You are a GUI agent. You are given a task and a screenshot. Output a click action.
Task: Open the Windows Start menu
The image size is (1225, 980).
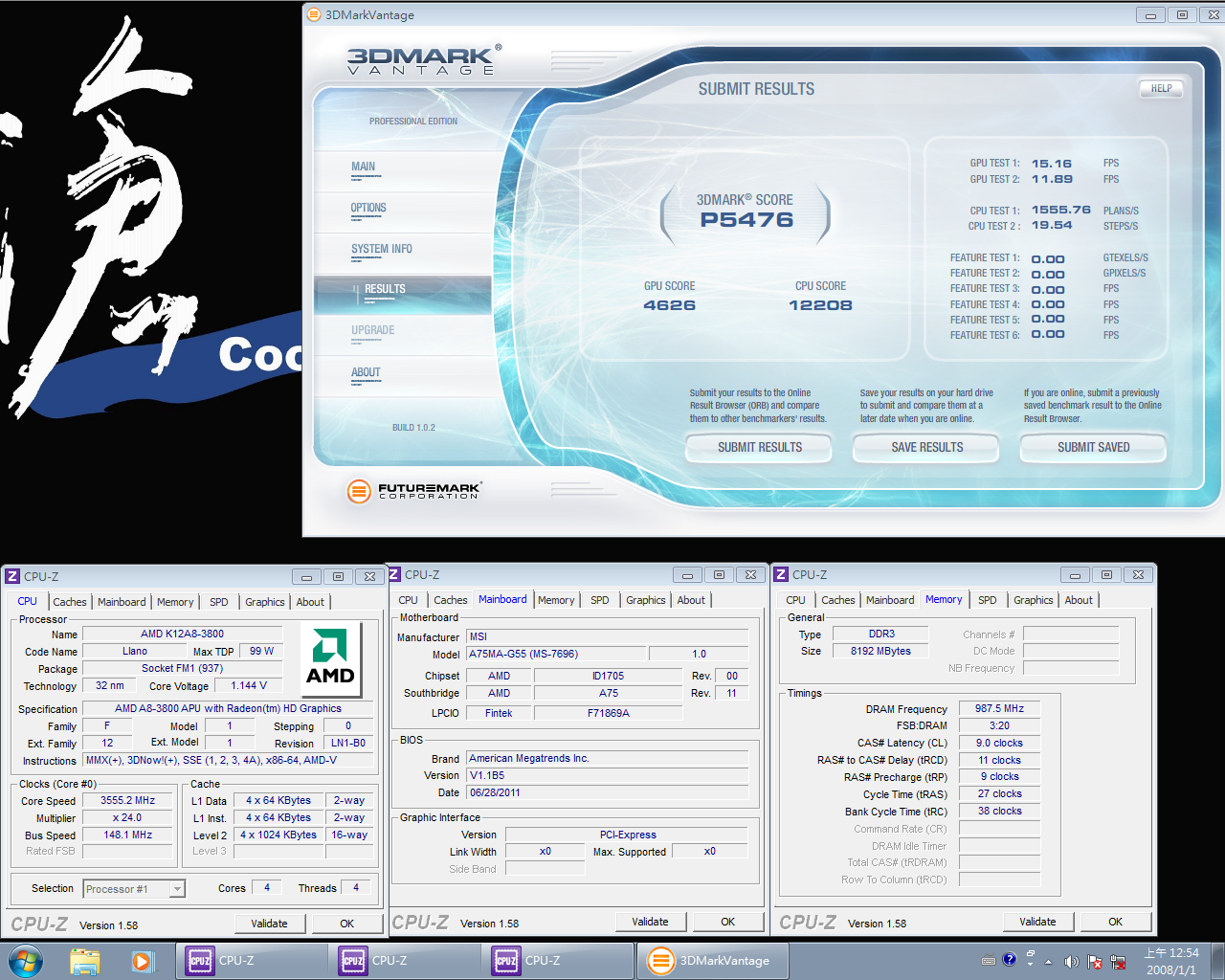tap(26, 960)
